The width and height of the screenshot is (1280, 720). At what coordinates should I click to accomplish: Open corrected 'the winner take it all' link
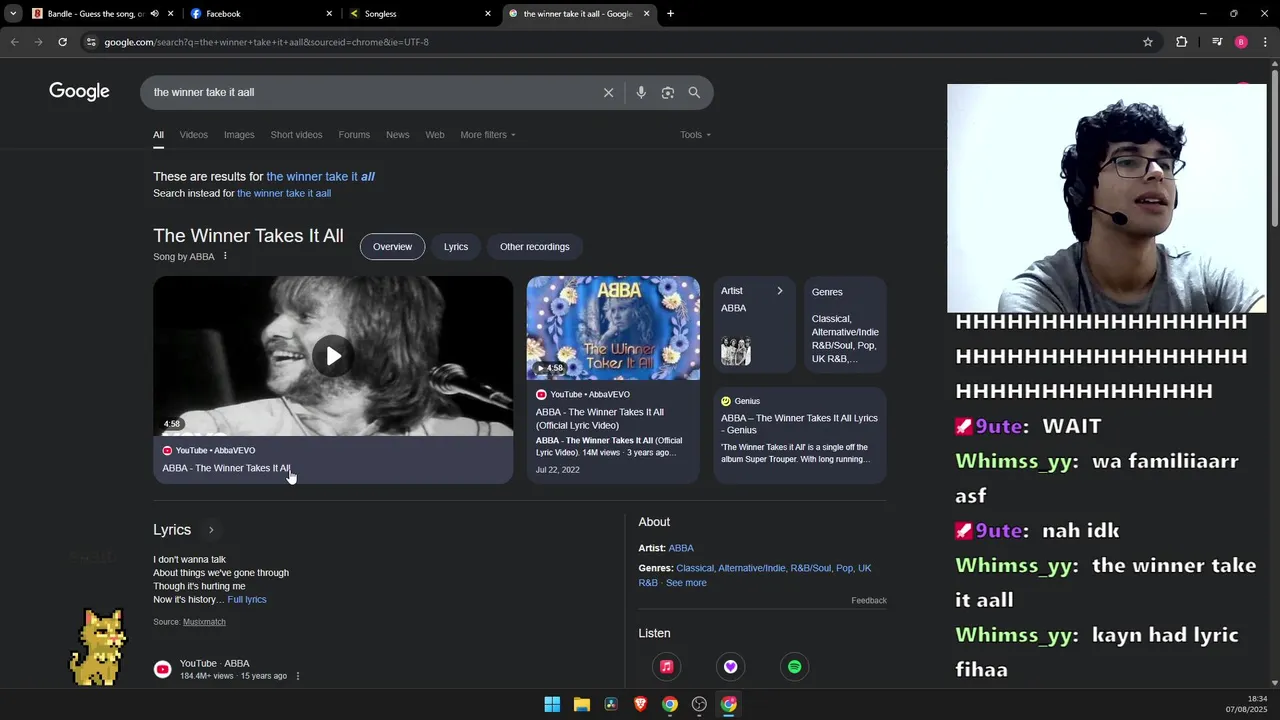tap(320, 177)
